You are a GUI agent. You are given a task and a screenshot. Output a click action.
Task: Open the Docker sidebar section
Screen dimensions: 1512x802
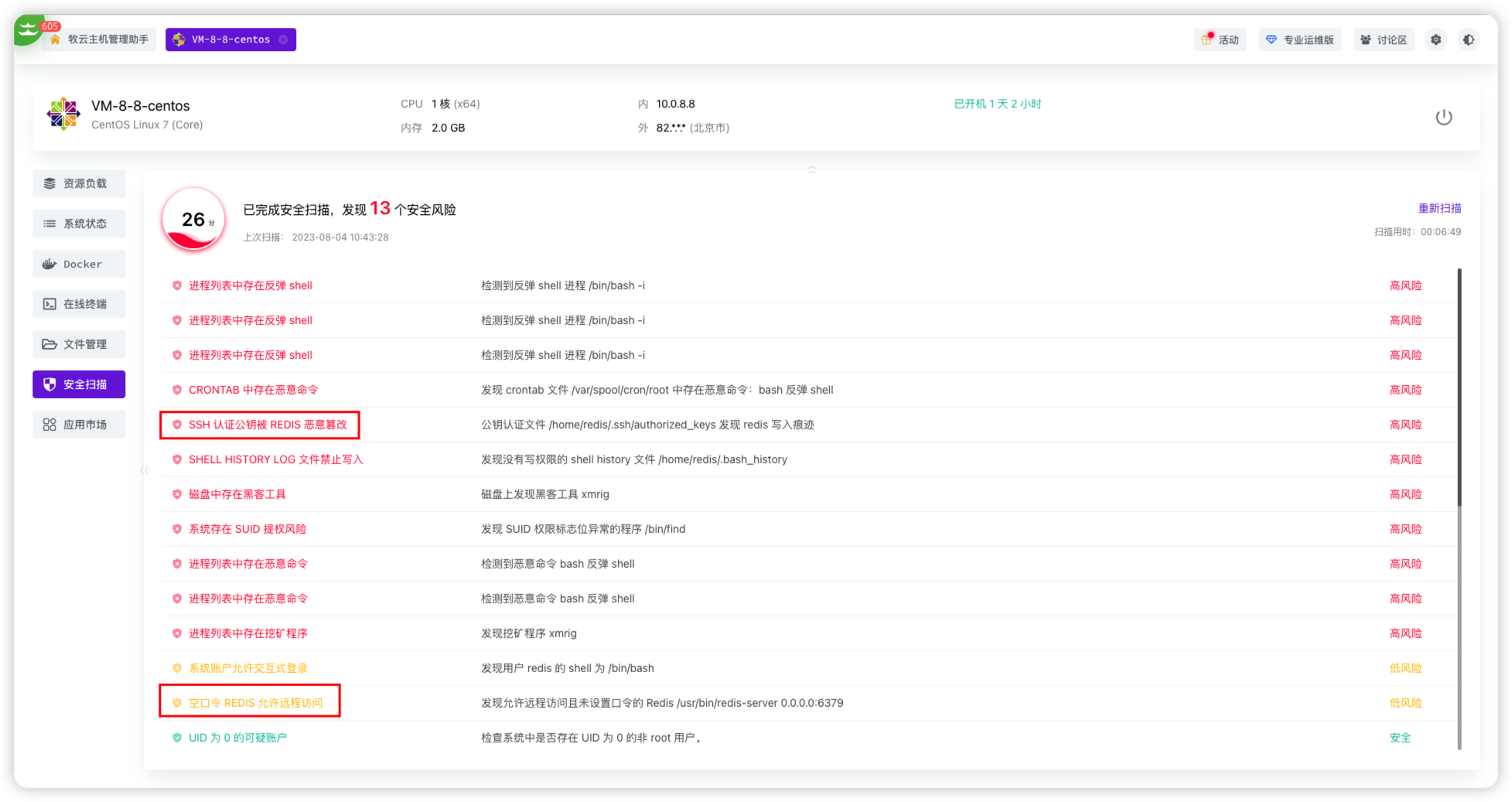[x=79, y=264]
